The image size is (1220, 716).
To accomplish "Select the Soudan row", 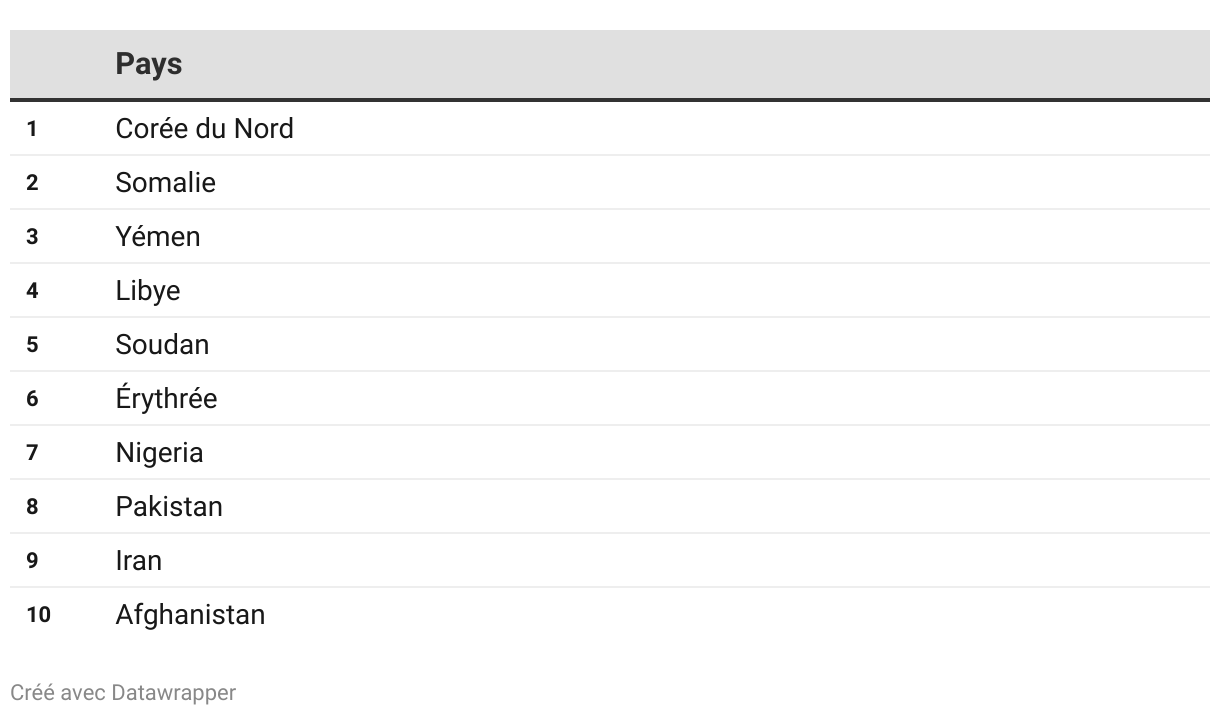I will (x=610, y=344).
